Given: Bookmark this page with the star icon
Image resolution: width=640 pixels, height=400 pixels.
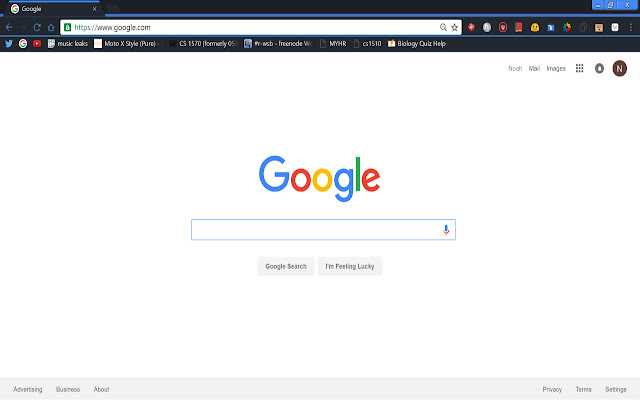Looking at the screenshot, I should [x=454, y=27].
